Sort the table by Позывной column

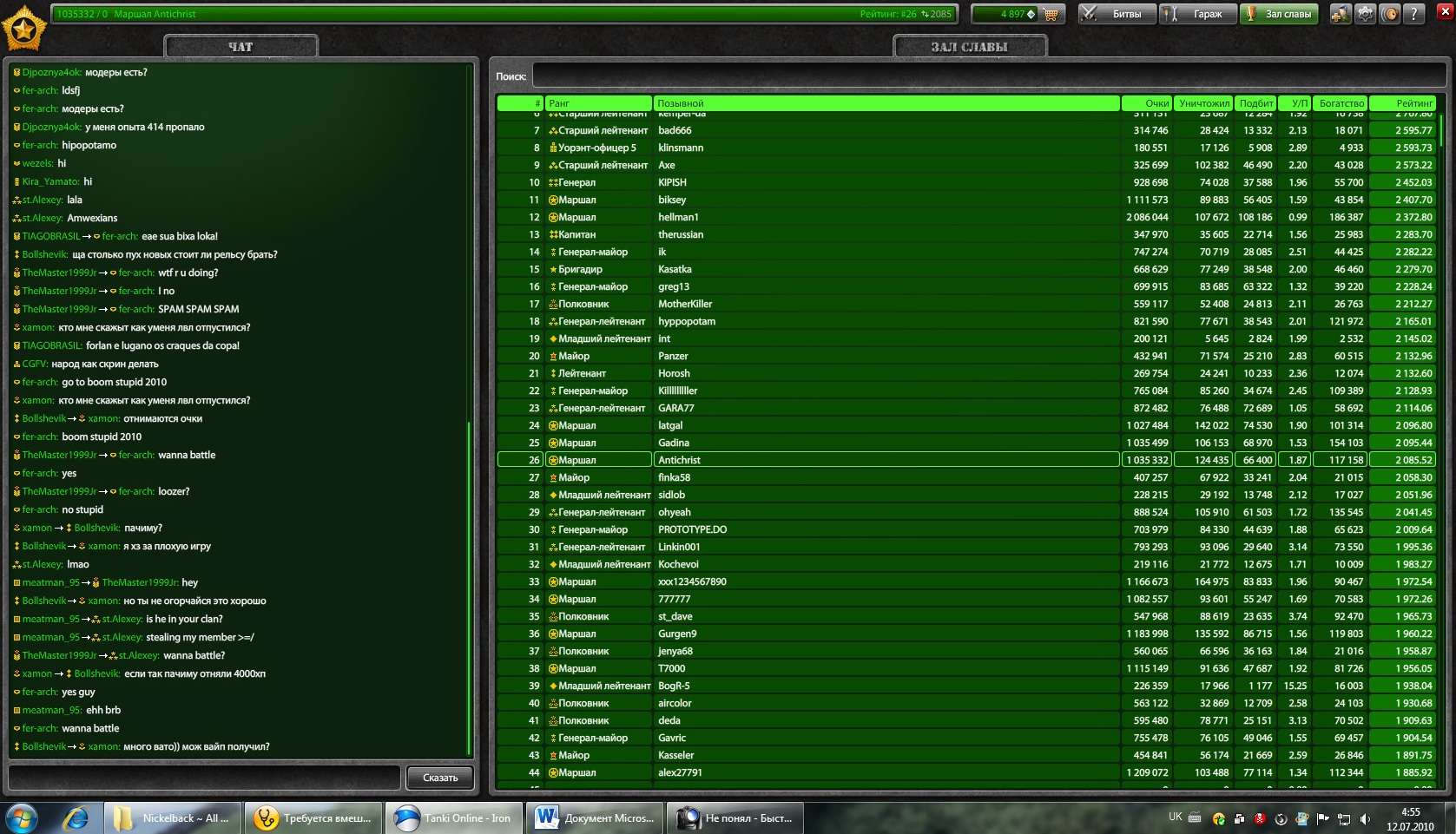click(886, 103)
